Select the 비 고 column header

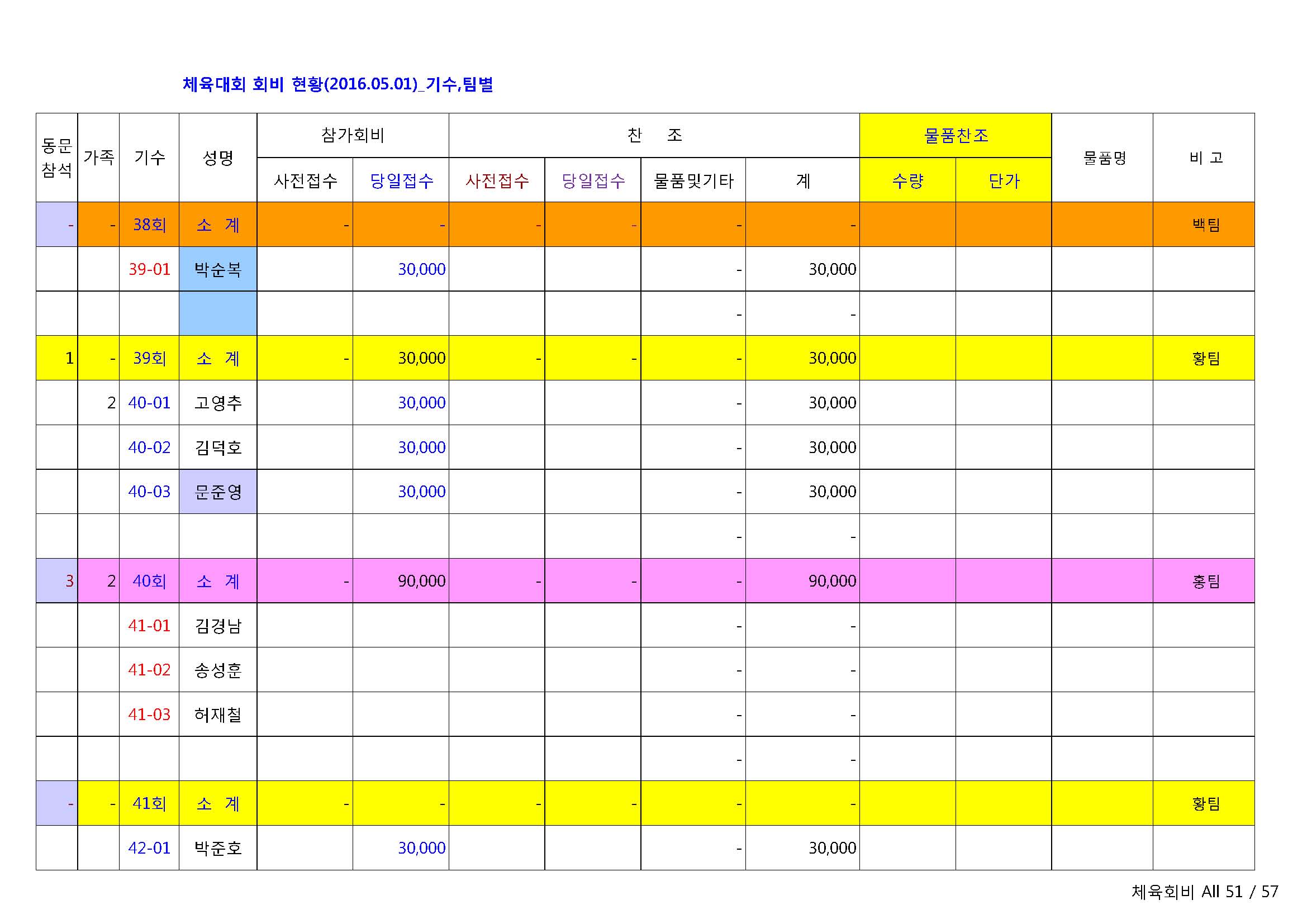point(1204,158)
